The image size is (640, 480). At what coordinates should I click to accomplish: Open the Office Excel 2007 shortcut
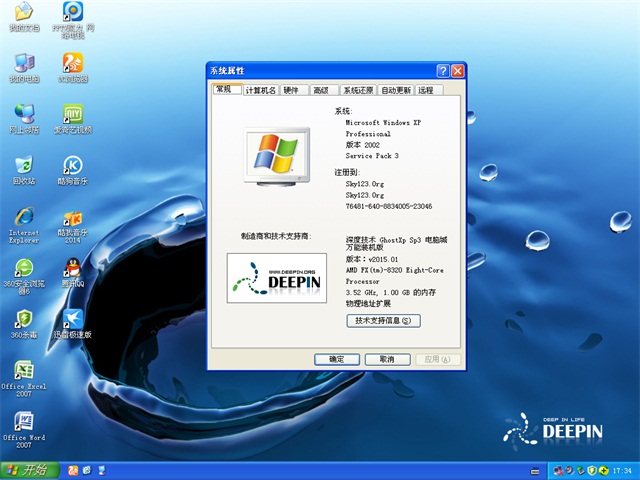[23, 370]
